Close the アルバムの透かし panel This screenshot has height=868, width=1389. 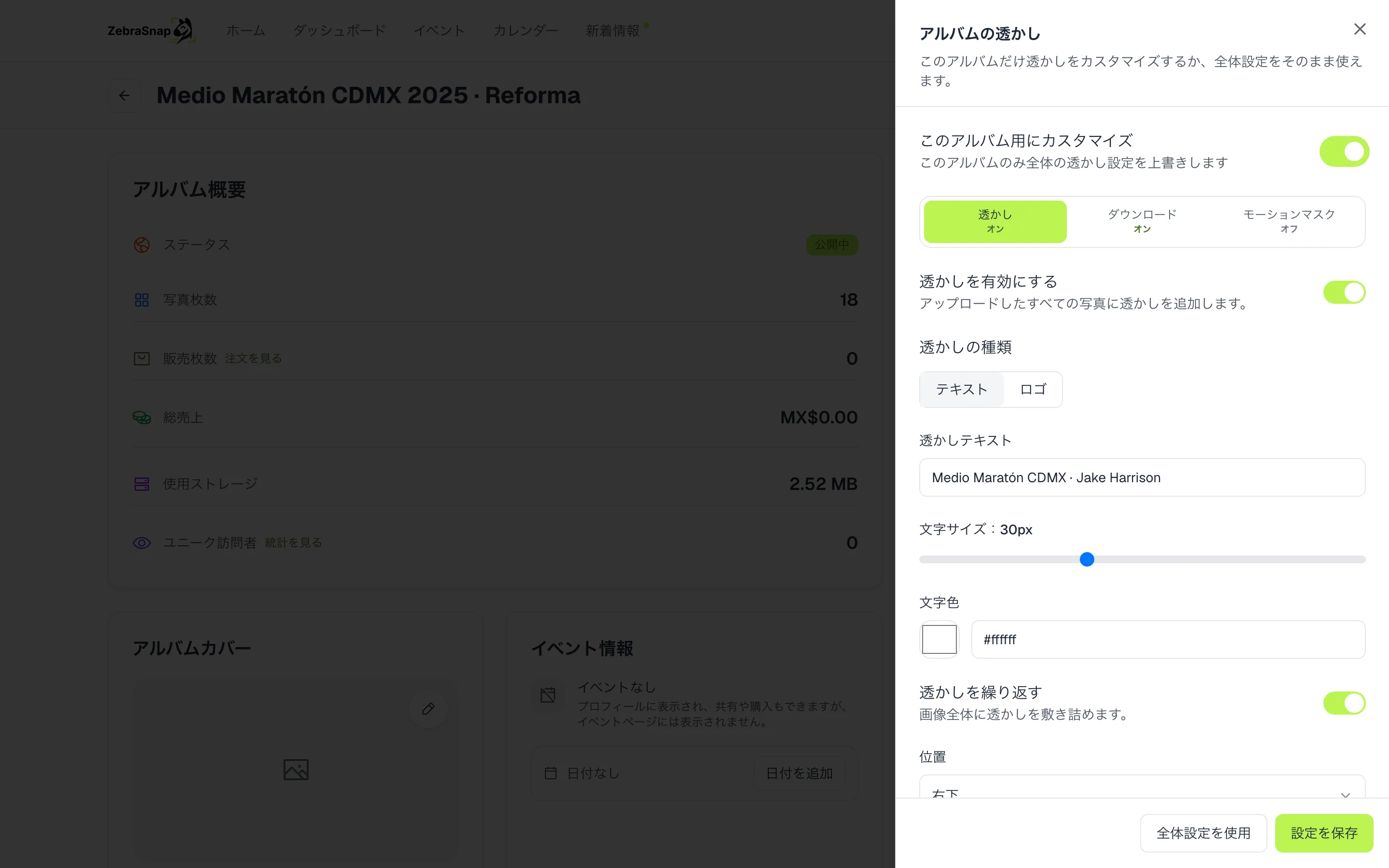pyautogui.click(x=1359, y=29)
